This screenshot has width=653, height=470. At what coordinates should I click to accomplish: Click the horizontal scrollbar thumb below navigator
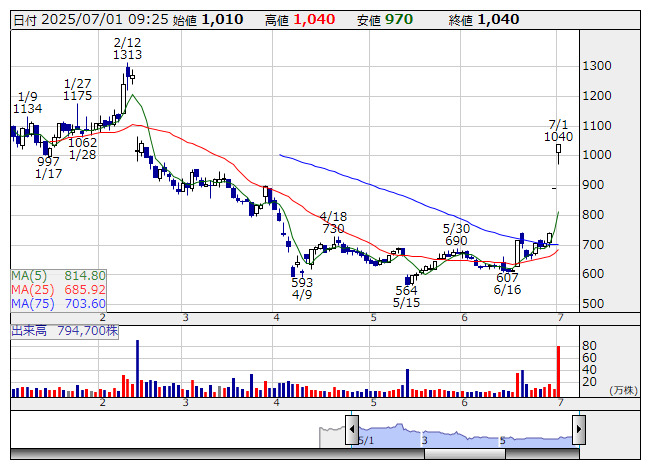pos(465,454)
